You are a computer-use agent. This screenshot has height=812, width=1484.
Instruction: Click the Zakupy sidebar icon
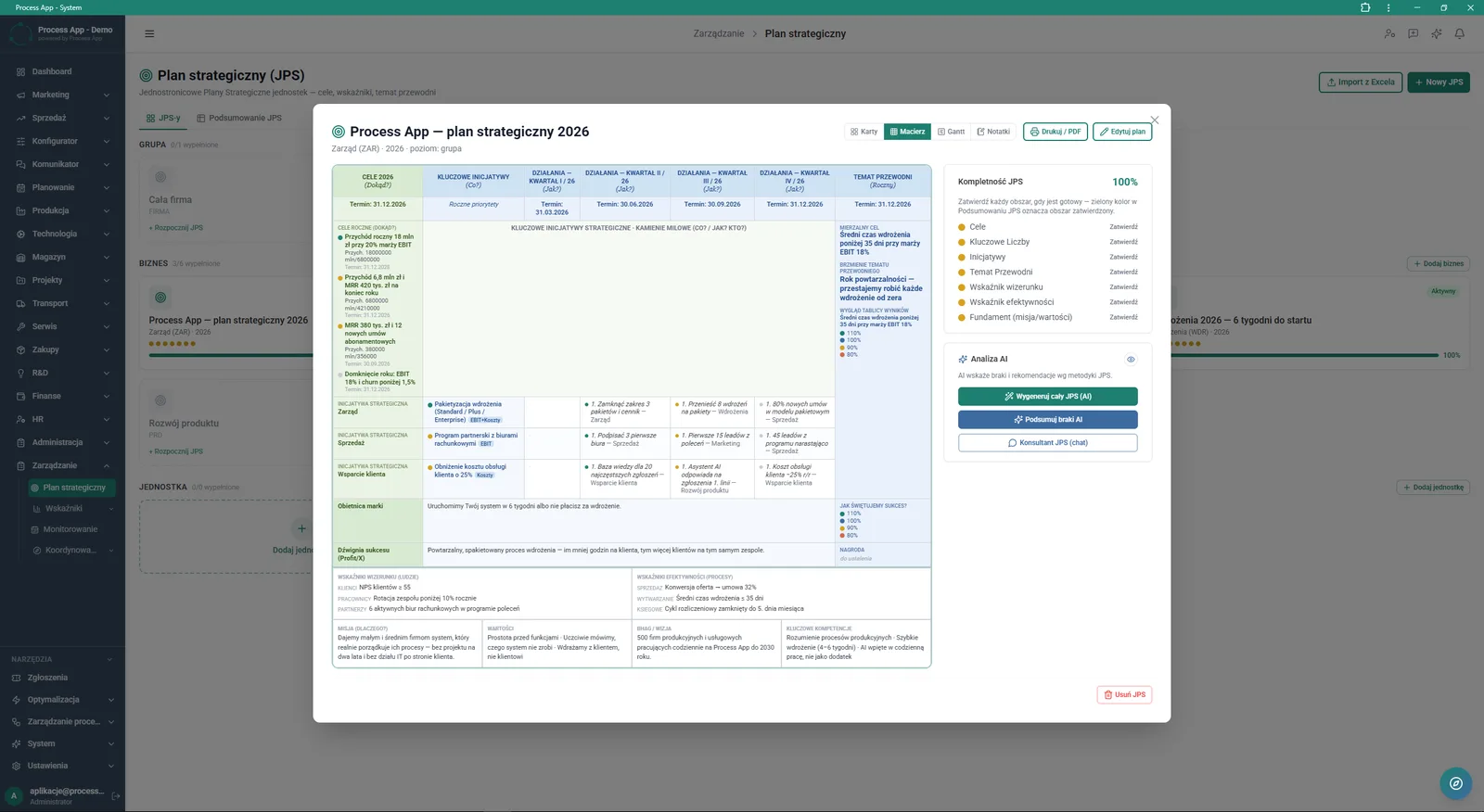[x=20, y=349]
